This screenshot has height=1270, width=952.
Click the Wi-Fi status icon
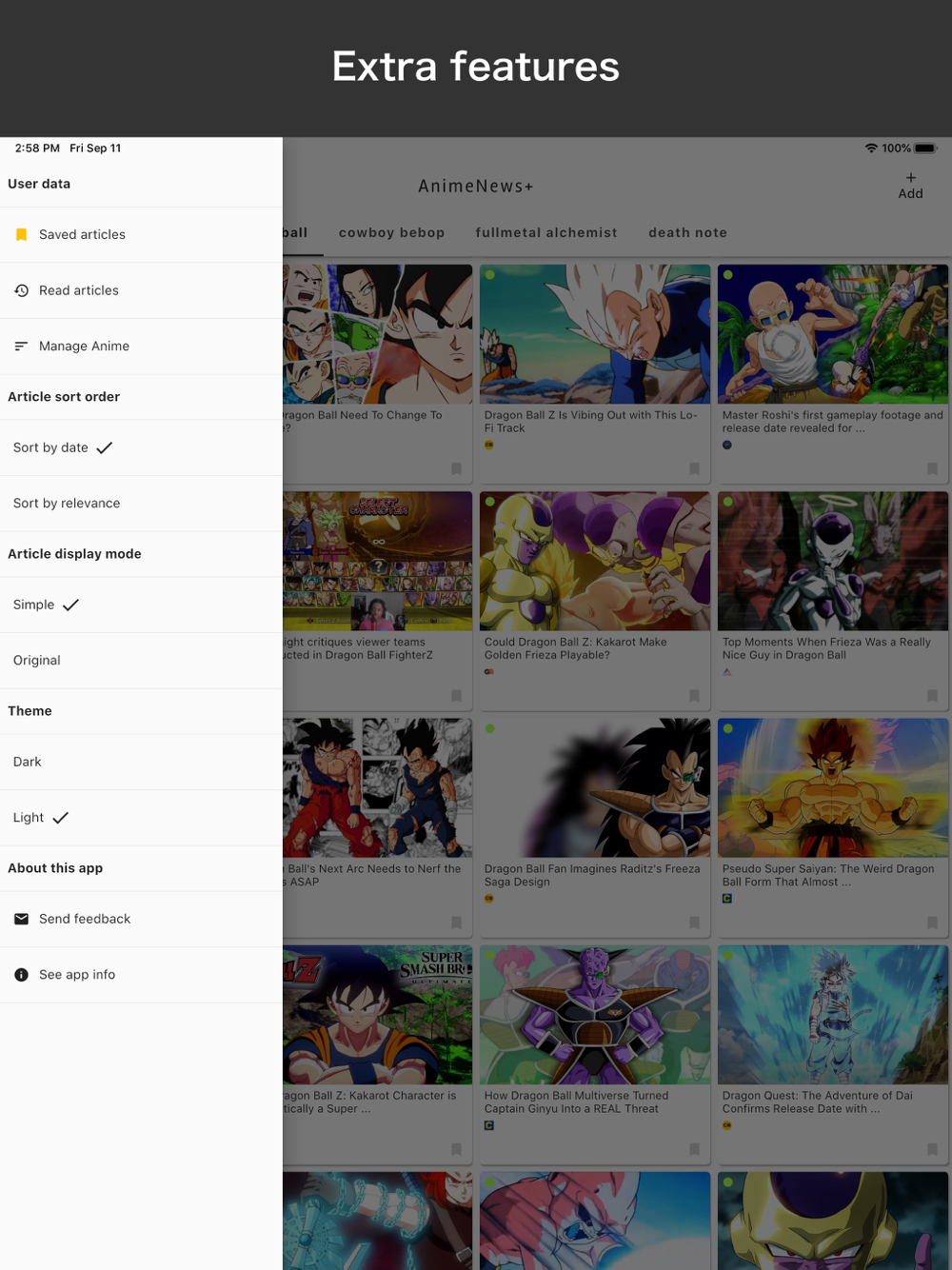tap(871, 149)
